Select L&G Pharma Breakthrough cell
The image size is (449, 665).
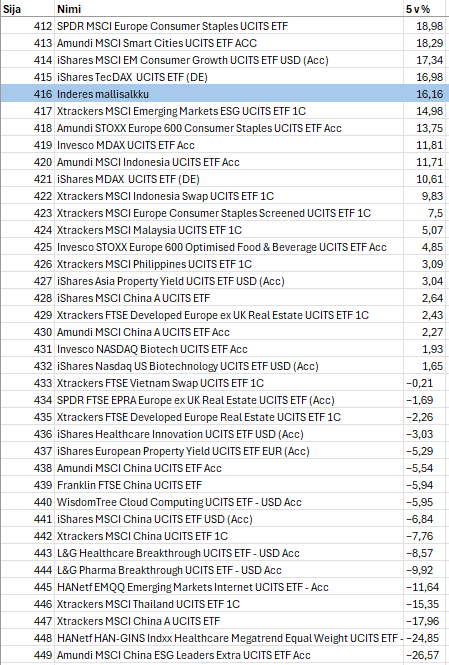229,570
